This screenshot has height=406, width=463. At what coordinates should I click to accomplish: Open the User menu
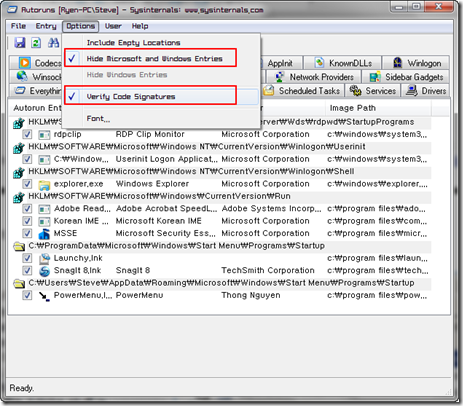pos(113,26)
